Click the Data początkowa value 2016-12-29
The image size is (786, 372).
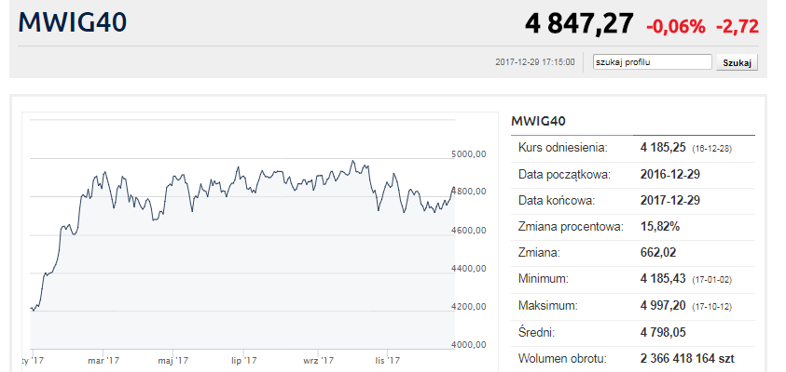tap(670, 174)
